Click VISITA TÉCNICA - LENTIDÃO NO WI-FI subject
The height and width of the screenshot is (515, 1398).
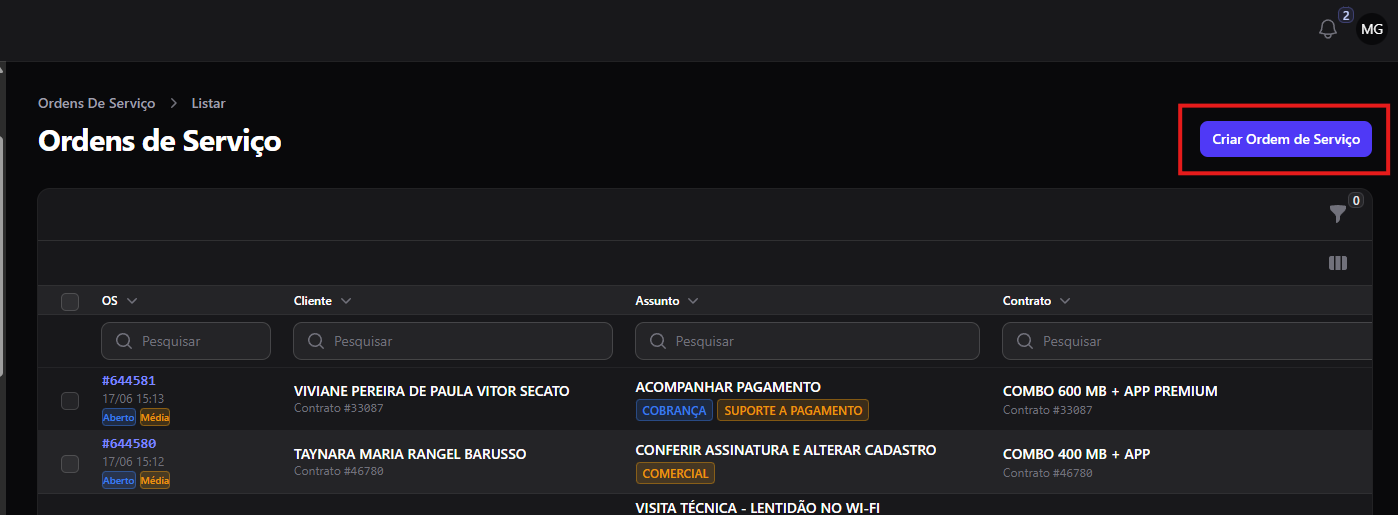point(758,508)
